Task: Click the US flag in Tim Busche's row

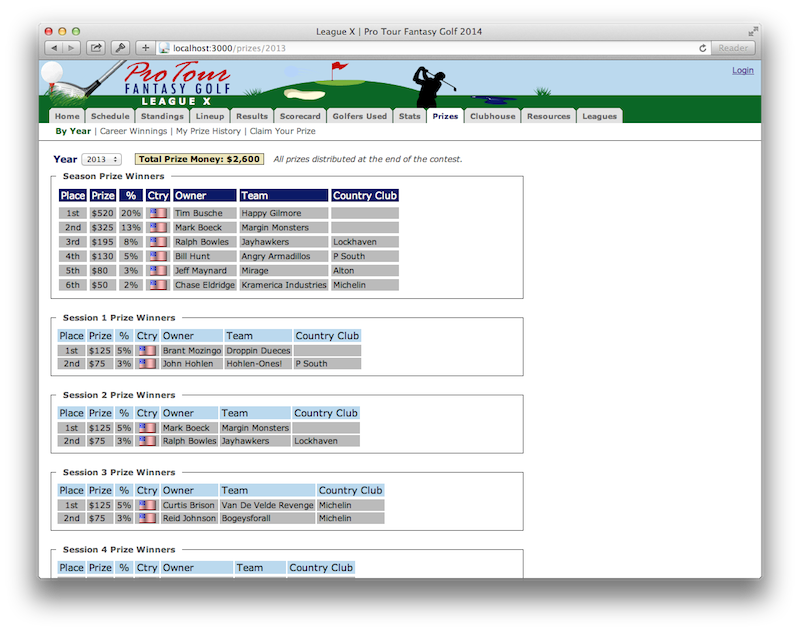Action: tap(158, 213)
